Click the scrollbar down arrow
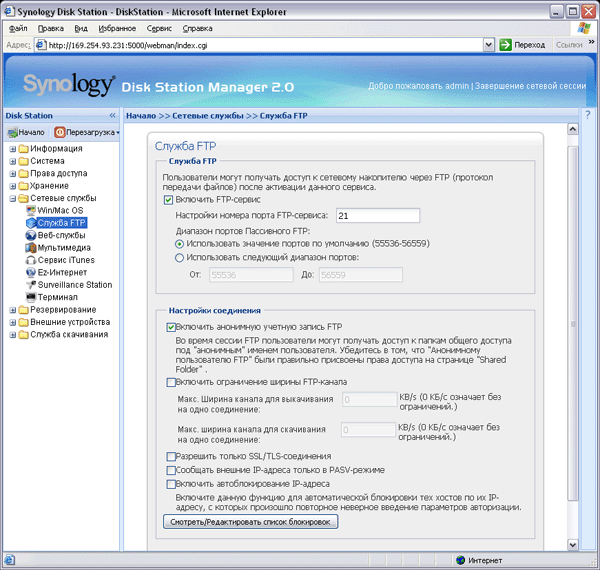The width and height of the screenshot is (600, 570). coord(572,544)
